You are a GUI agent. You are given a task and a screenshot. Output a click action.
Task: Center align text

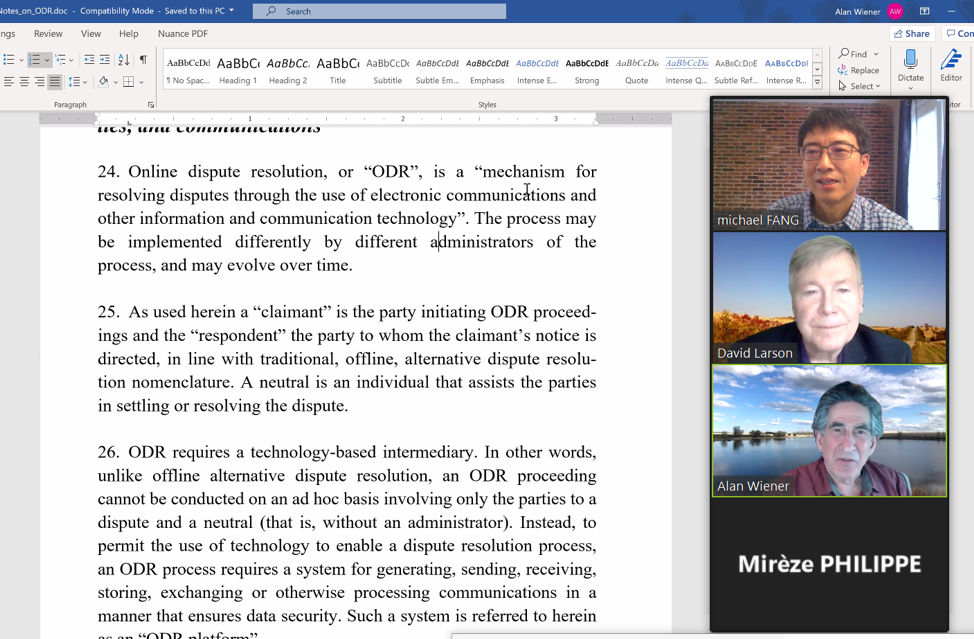[x=24, y=81]
